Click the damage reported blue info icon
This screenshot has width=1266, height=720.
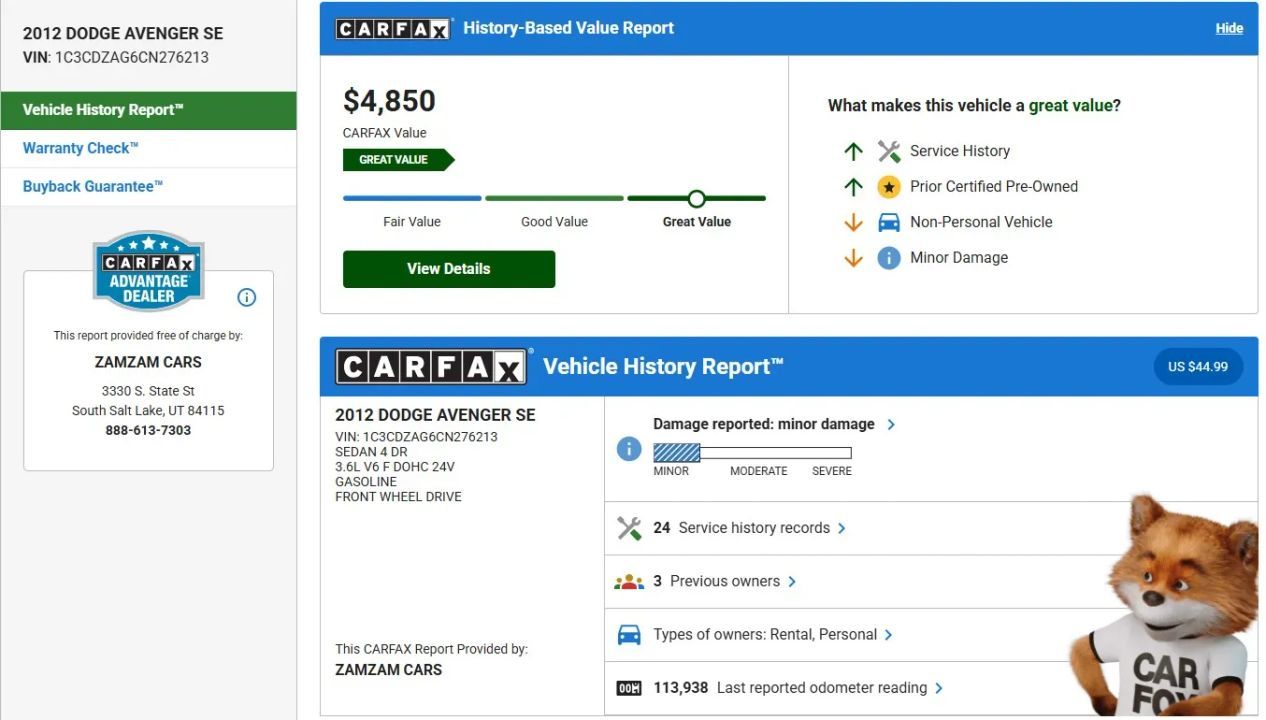click(x=628, y=449)
